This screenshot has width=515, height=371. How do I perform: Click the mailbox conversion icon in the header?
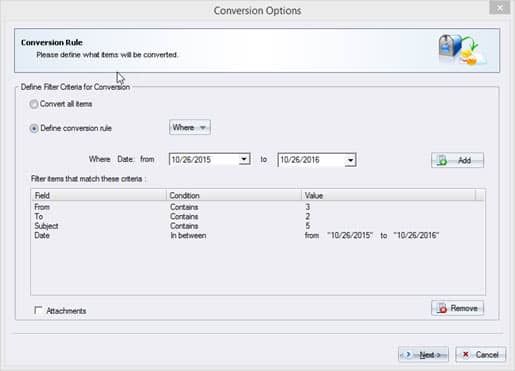(x=462, y=50)
